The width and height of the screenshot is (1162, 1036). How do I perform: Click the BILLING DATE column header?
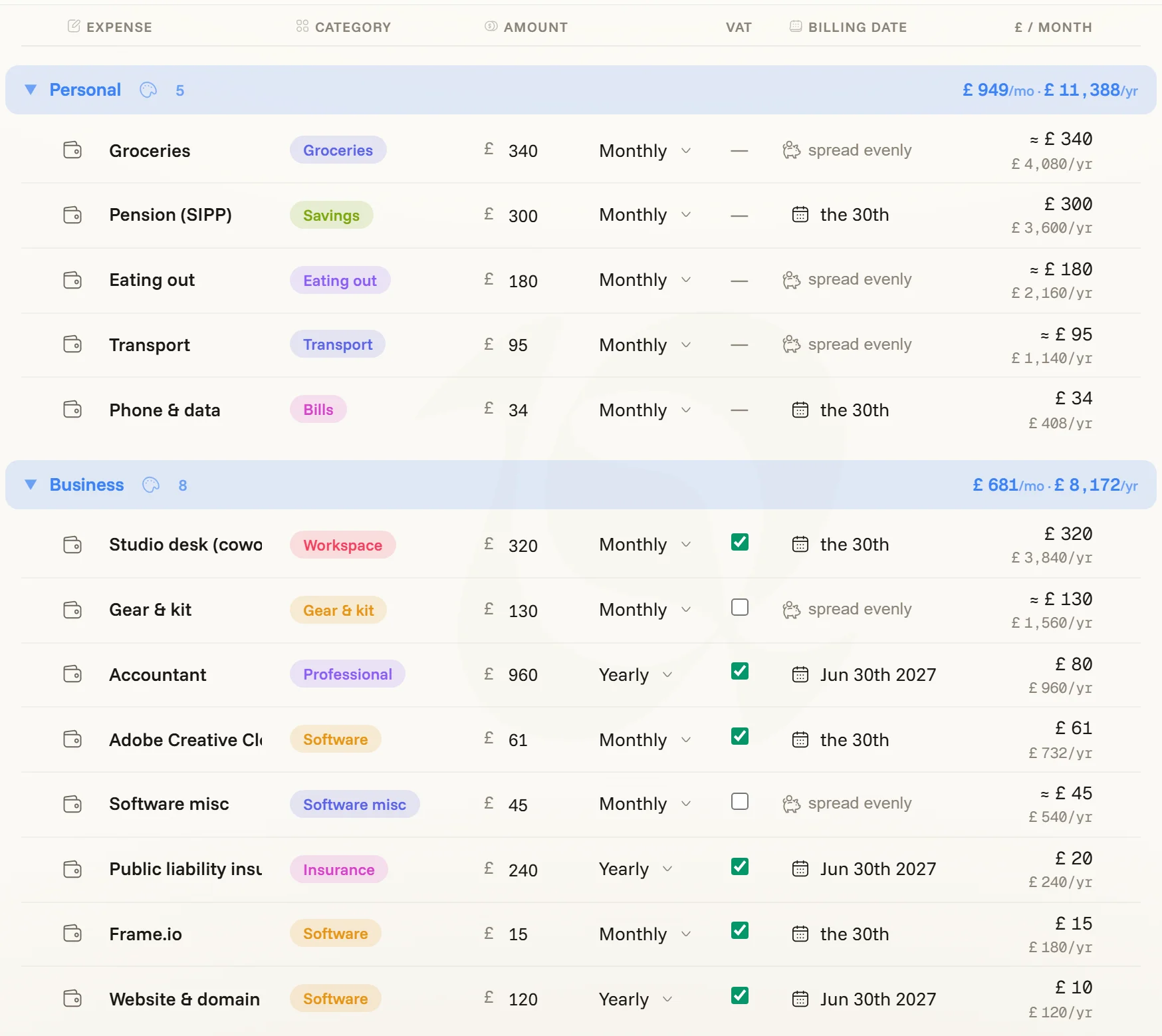pos(848,27)
